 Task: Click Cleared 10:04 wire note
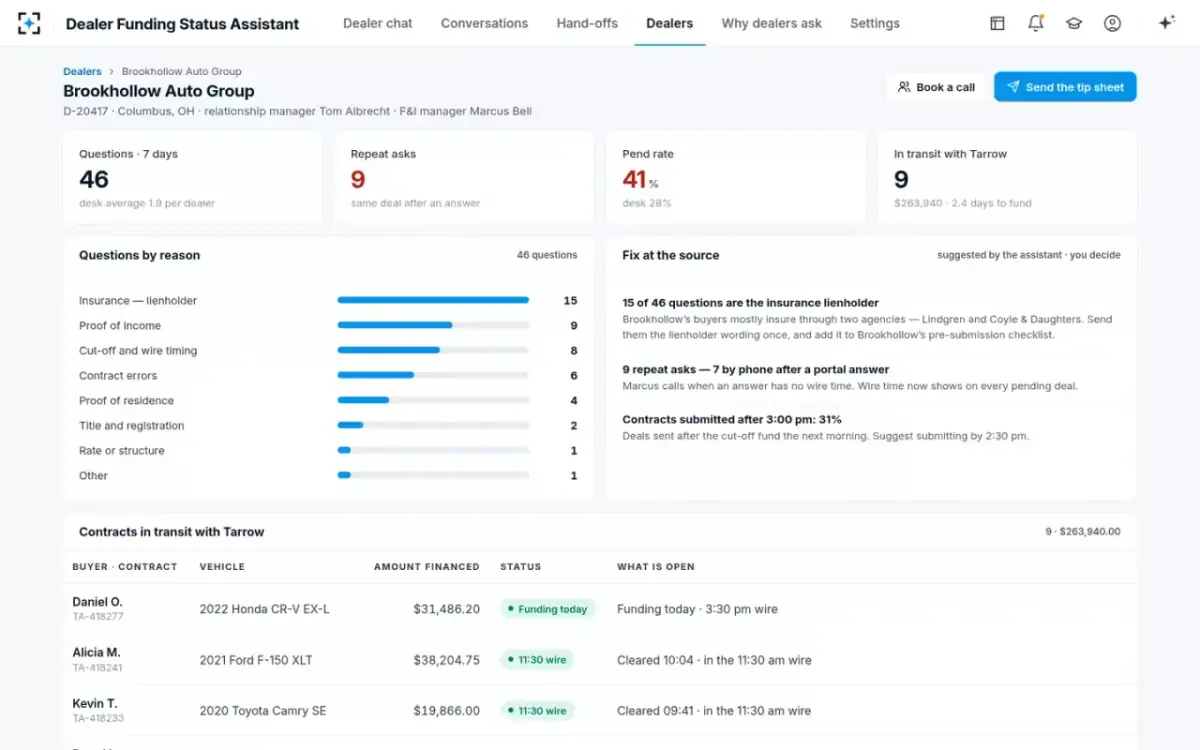coord(714,660)
